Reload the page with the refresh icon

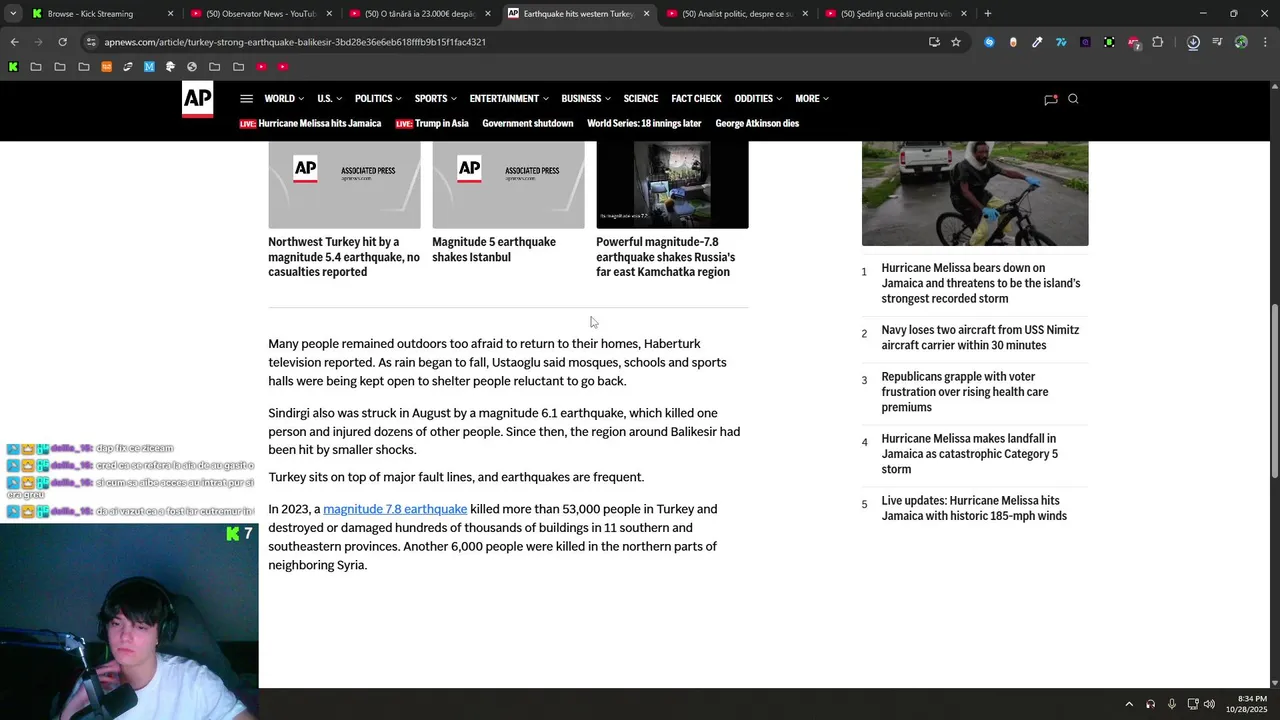click(62, 42)
